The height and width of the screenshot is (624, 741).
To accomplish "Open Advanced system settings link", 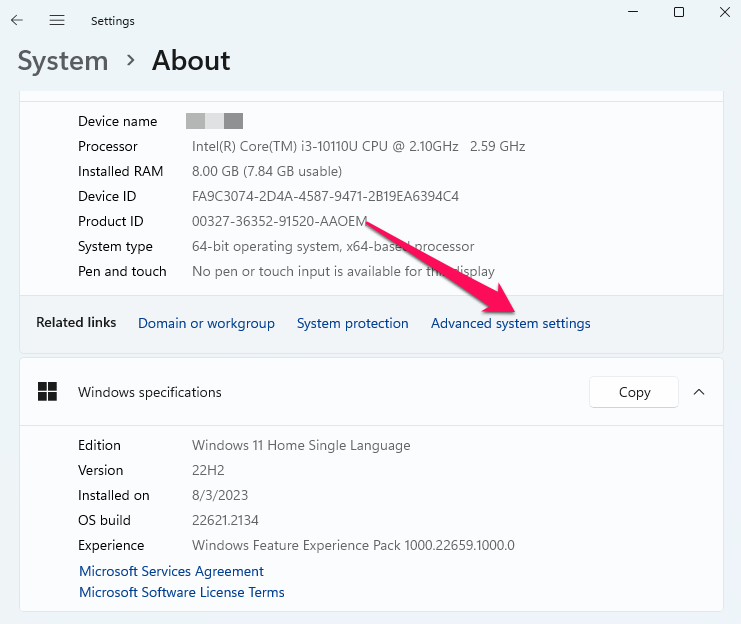I will coord(510,323).
